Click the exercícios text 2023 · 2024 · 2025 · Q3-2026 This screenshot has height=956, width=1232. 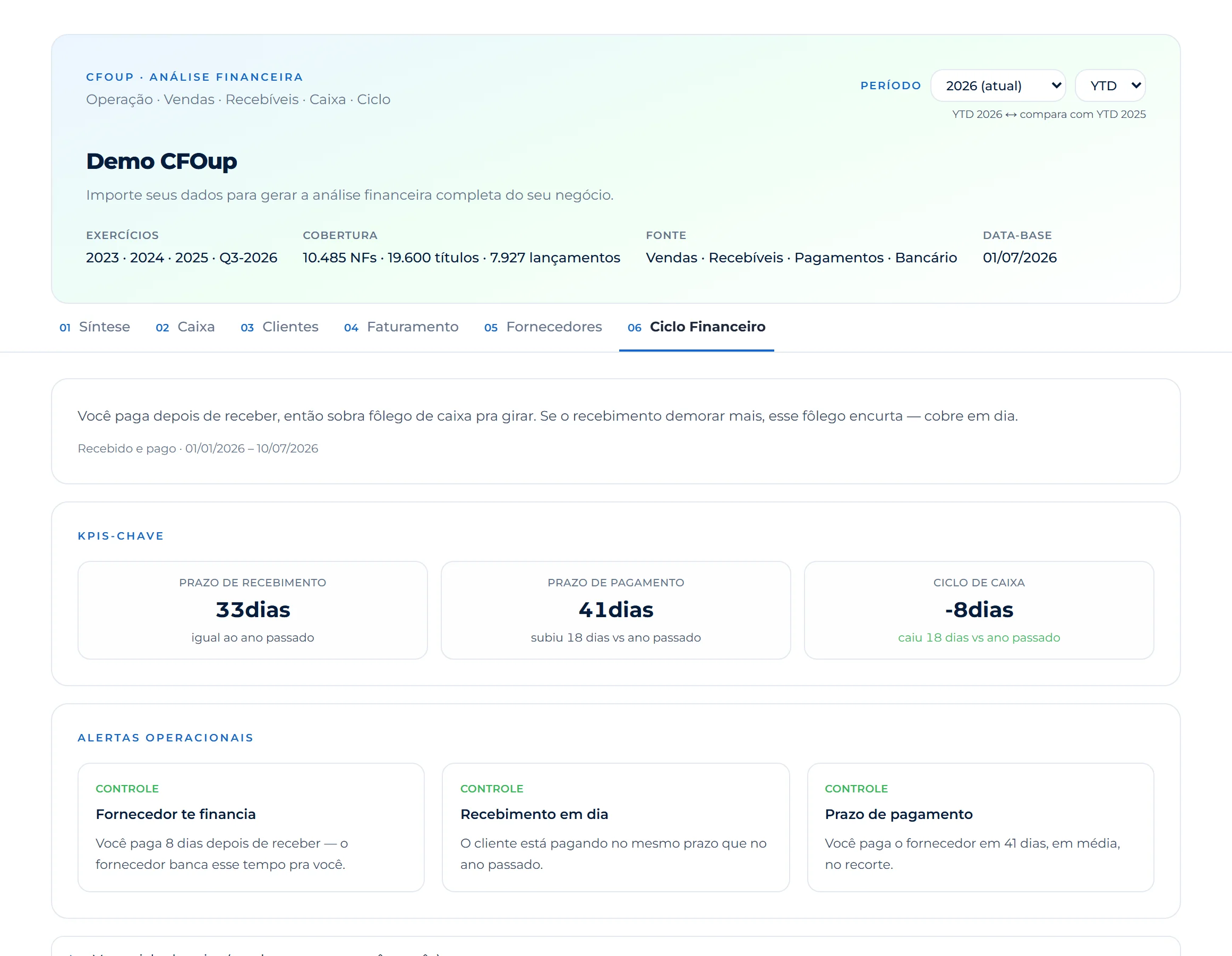click(x=182, y=258)
